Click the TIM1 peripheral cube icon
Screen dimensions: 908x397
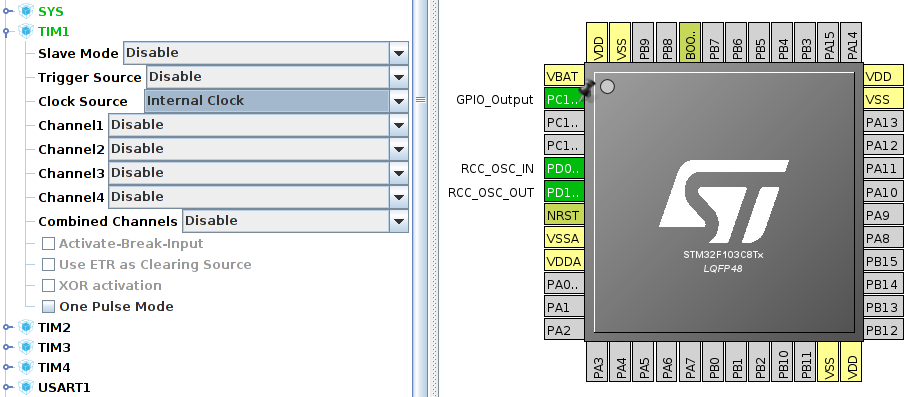click(x=25, y=31)
